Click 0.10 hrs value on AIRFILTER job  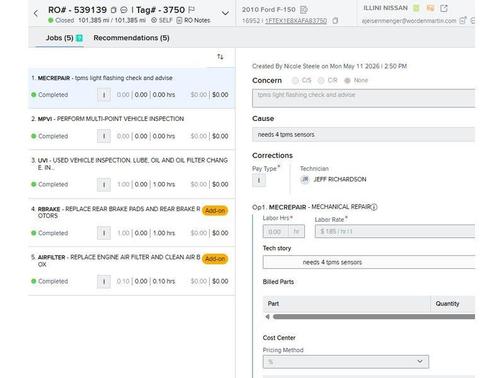point(164,281)
